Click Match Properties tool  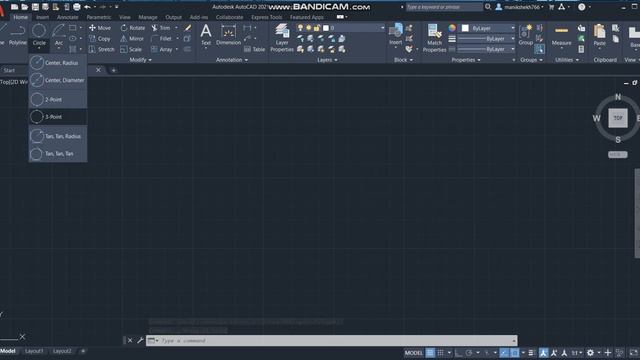434,38
